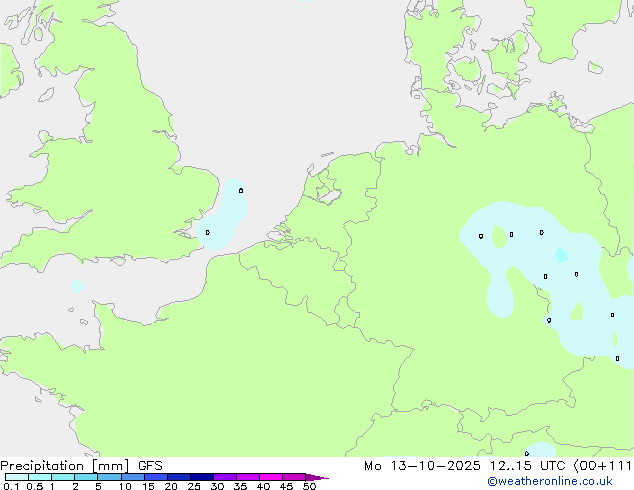Pick the 0.5–1 mm legend swatch

pyautogui.click(x=40, y=477)
